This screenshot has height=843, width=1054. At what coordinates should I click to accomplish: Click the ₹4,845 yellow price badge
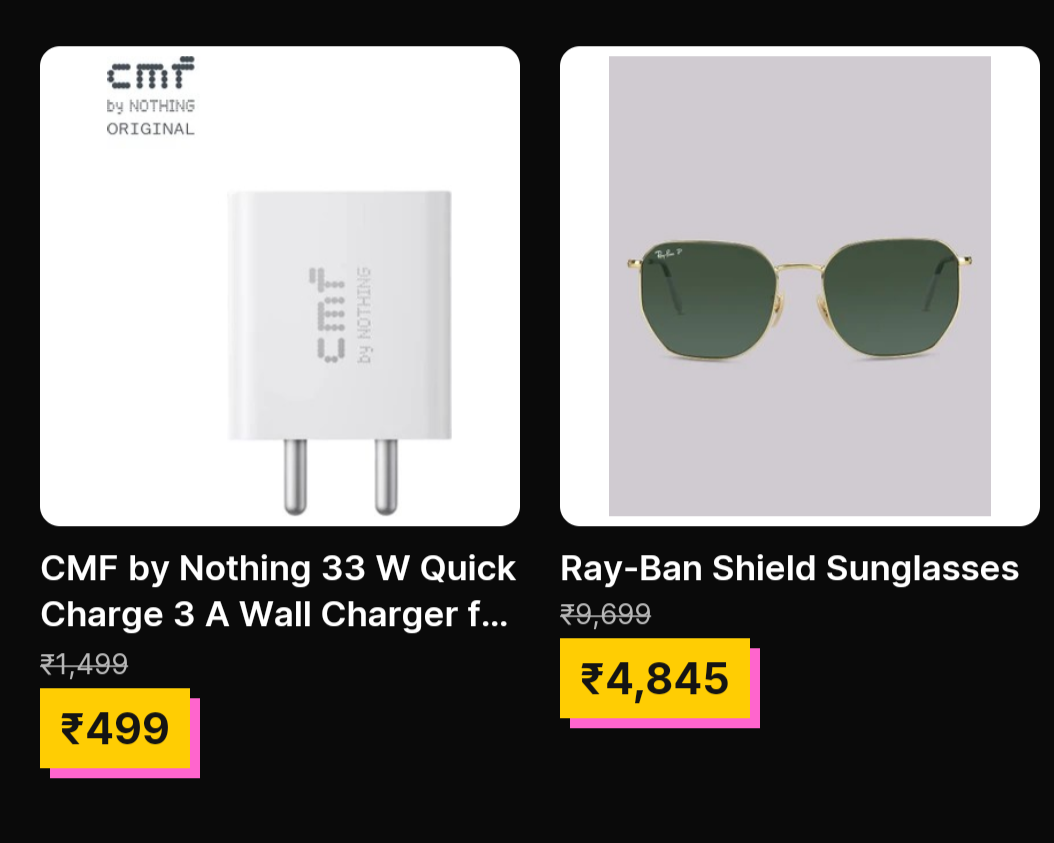tap(655, 678)
